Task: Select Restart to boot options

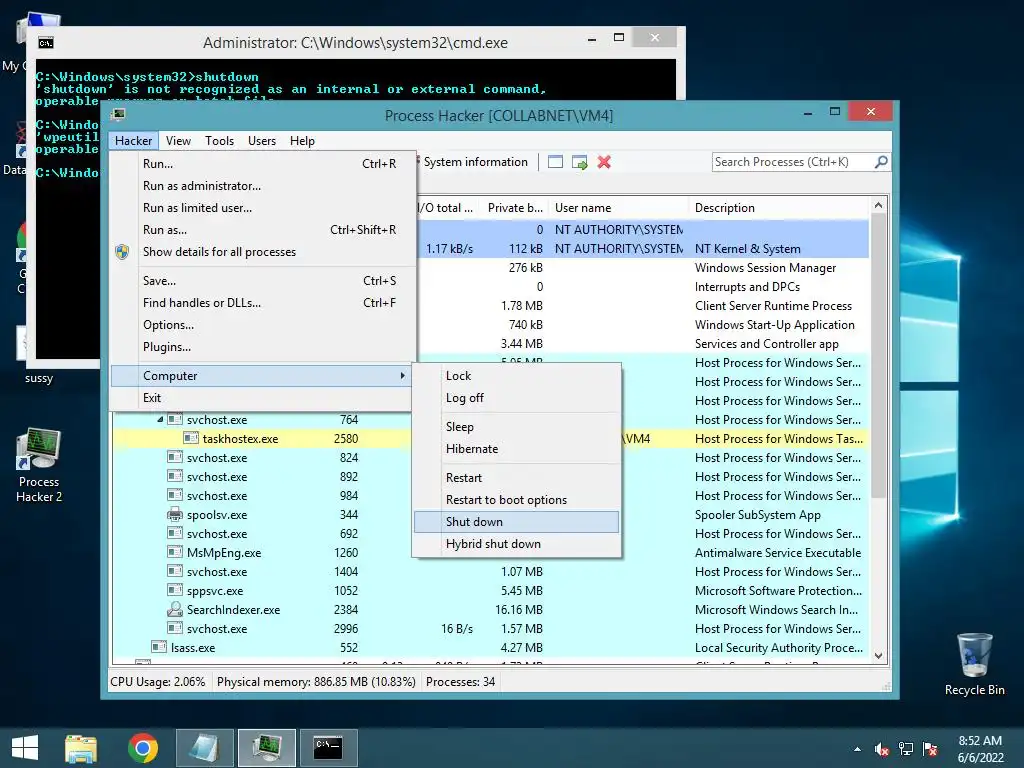Action: point(517,500)
